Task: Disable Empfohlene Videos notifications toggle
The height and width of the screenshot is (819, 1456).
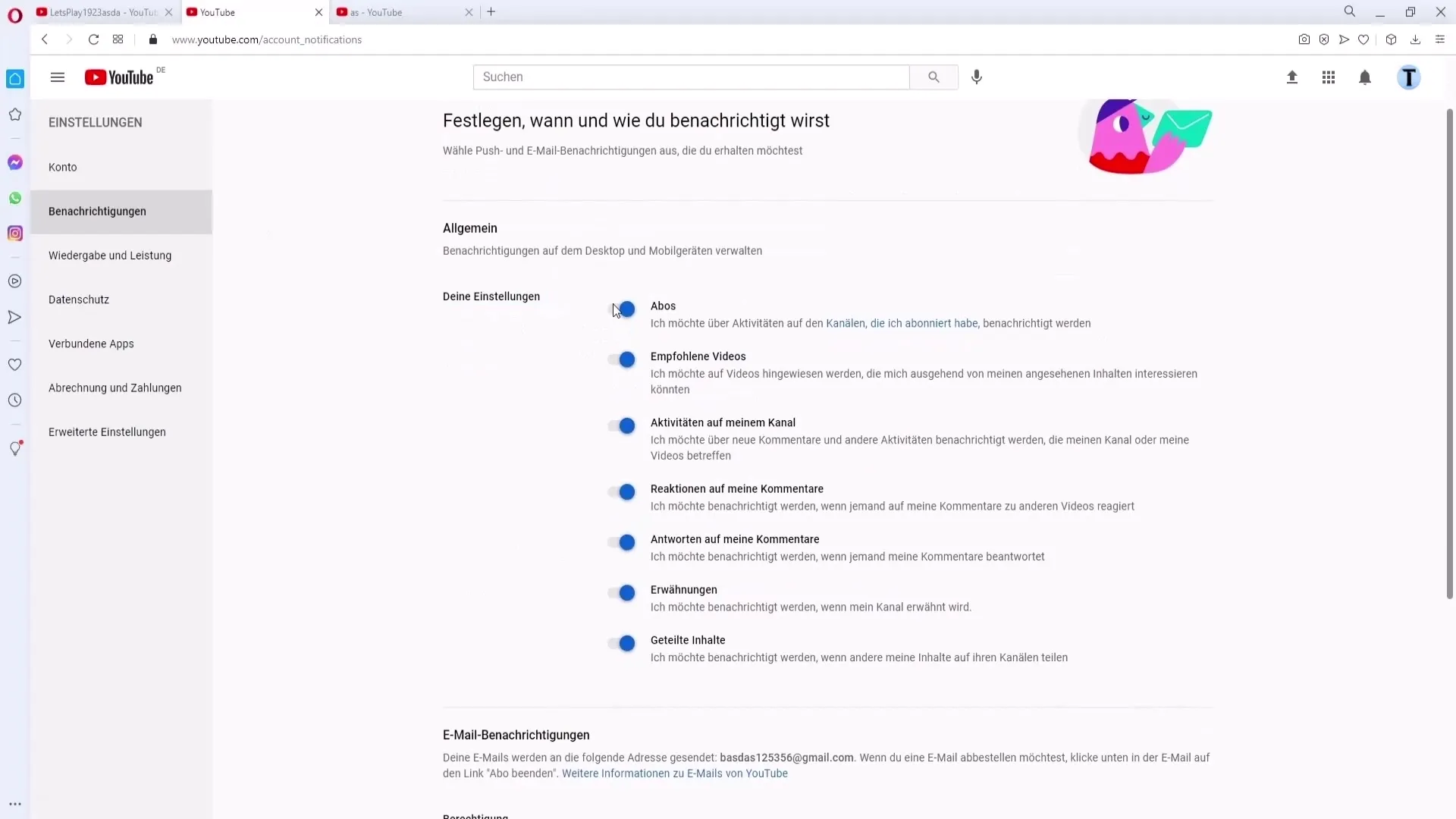Action: click(623, 359)
